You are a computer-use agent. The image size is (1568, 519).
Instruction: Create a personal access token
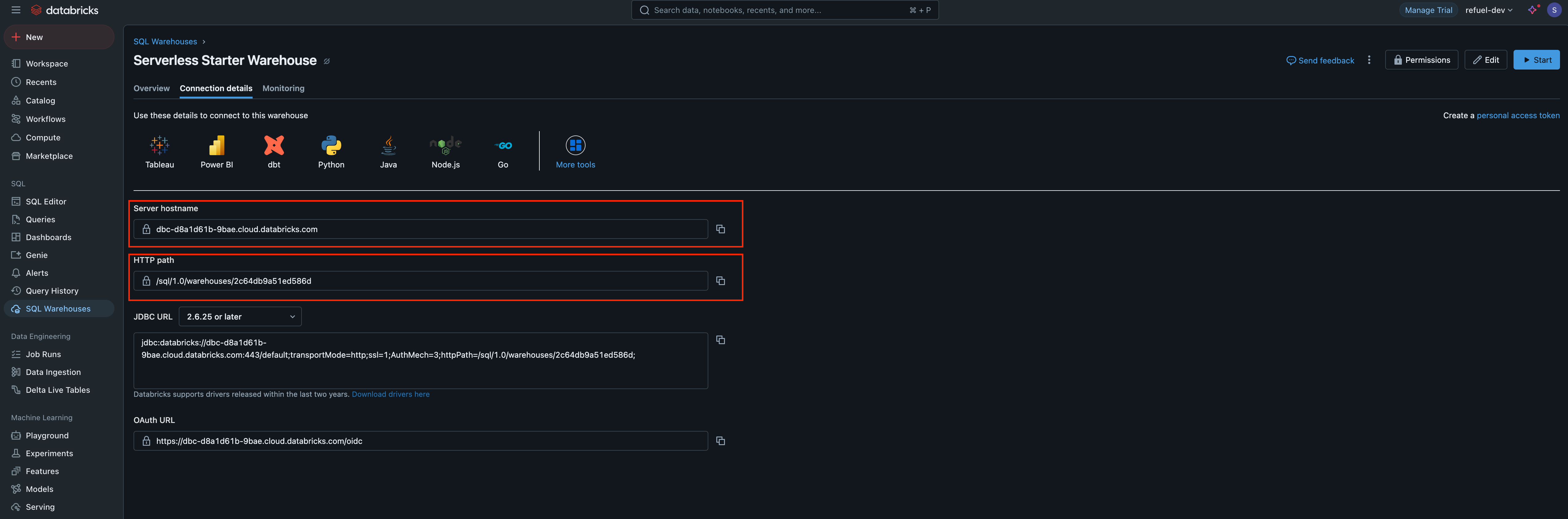[x=1519, y=115]
